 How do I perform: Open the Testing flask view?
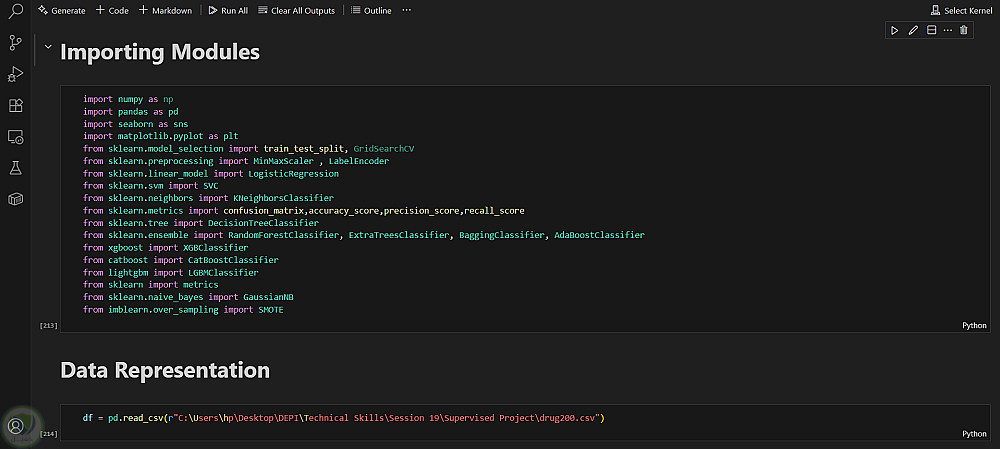(x=15, y=167)
